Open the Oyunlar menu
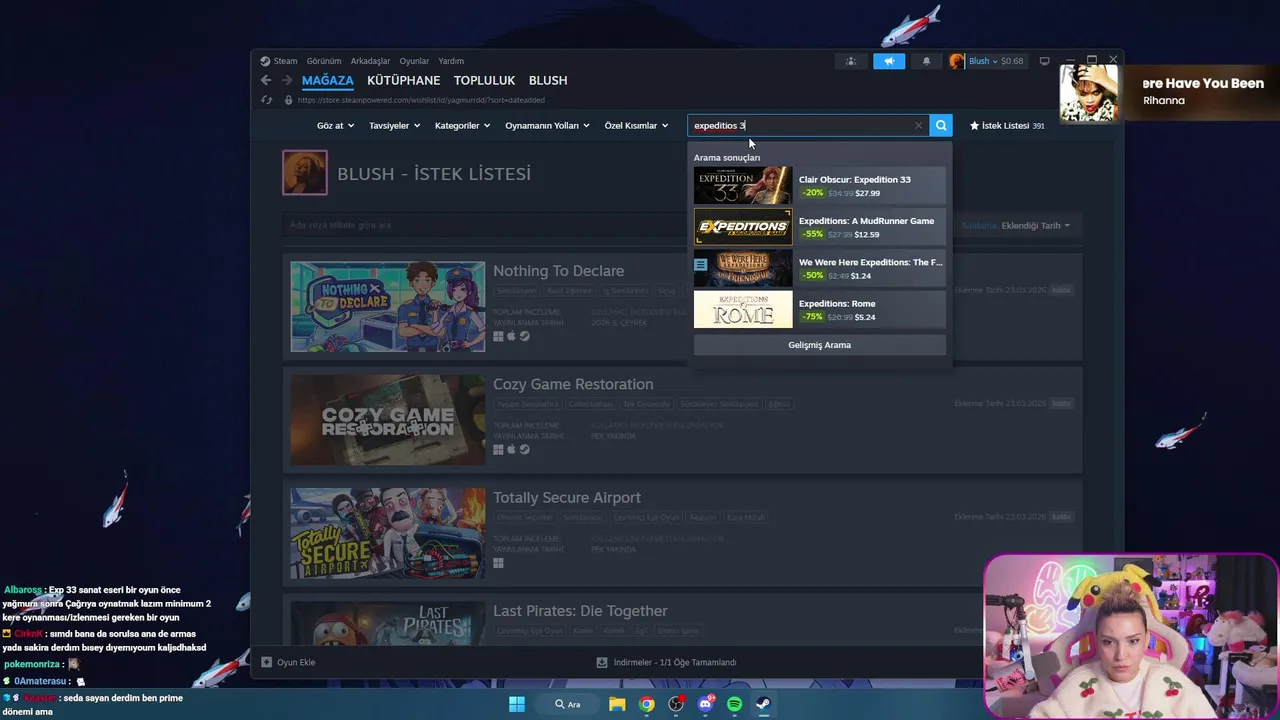Image resolution: width=1280 pixels, height=720 pixels. coord(414,61)
